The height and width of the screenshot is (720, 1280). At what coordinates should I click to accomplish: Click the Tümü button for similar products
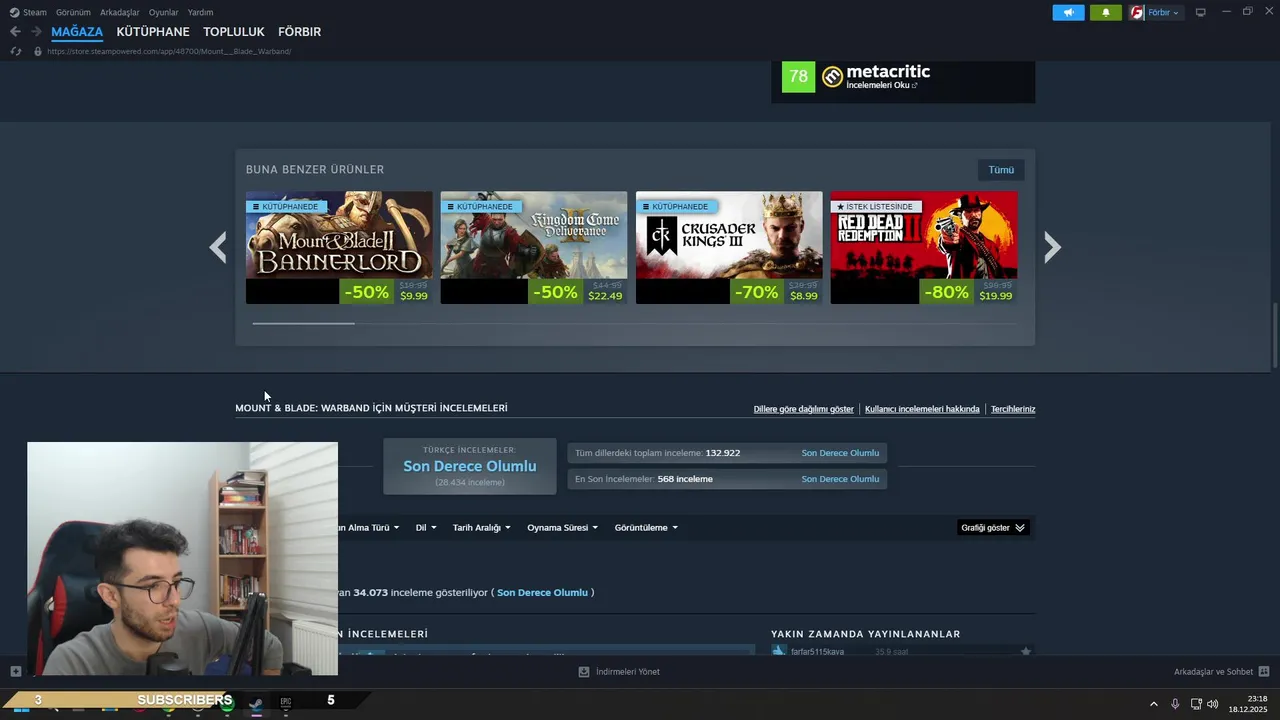pos(1001,170)
